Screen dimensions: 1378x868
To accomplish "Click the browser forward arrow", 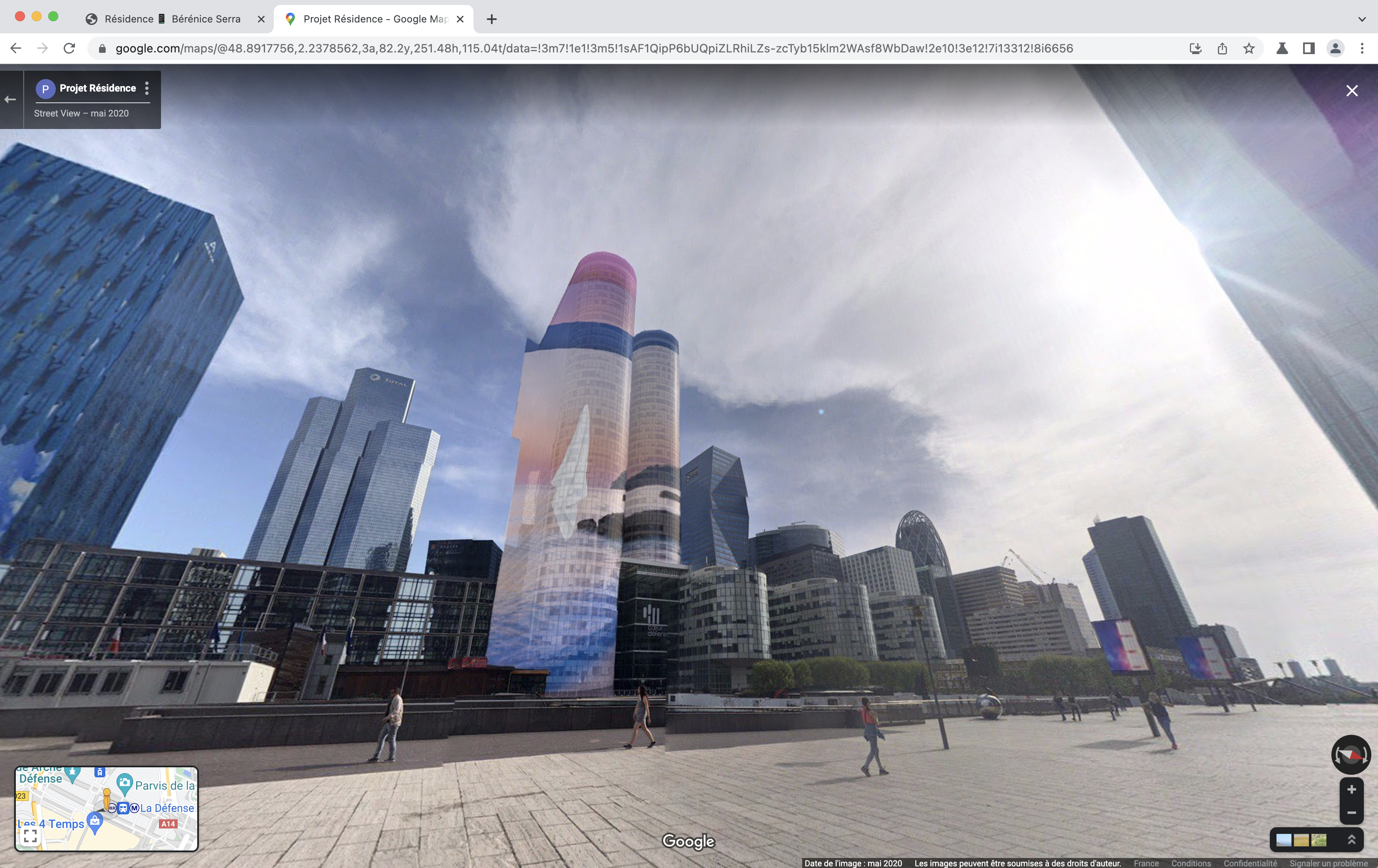I will [x=42, y=49].
